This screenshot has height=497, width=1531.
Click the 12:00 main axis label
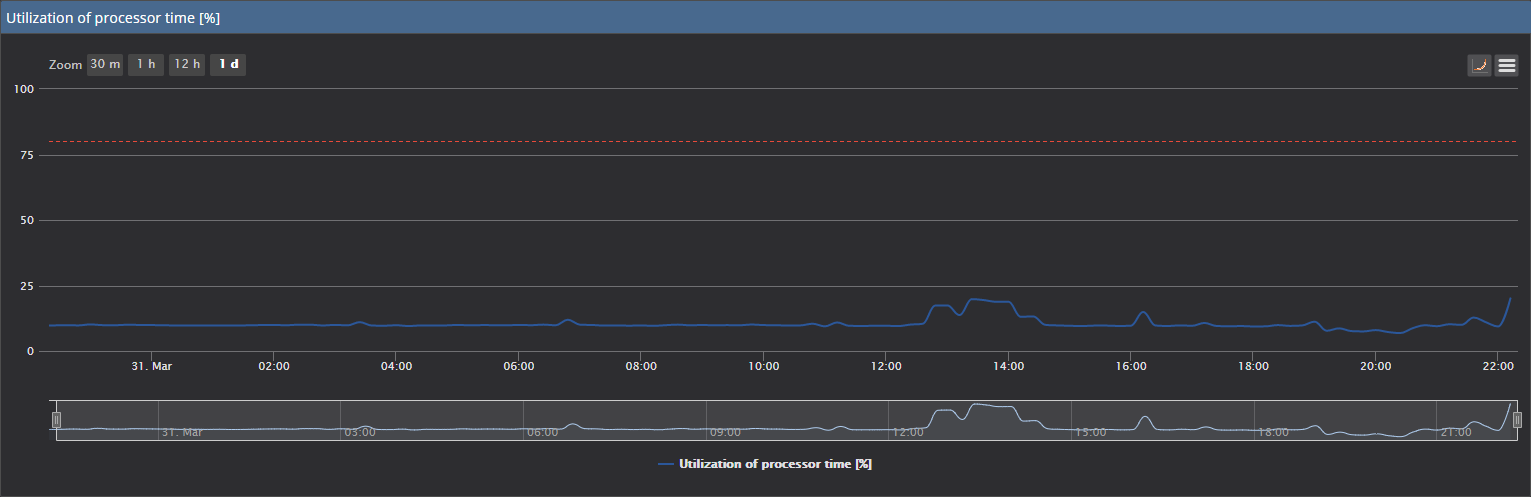tap(886, 367)
